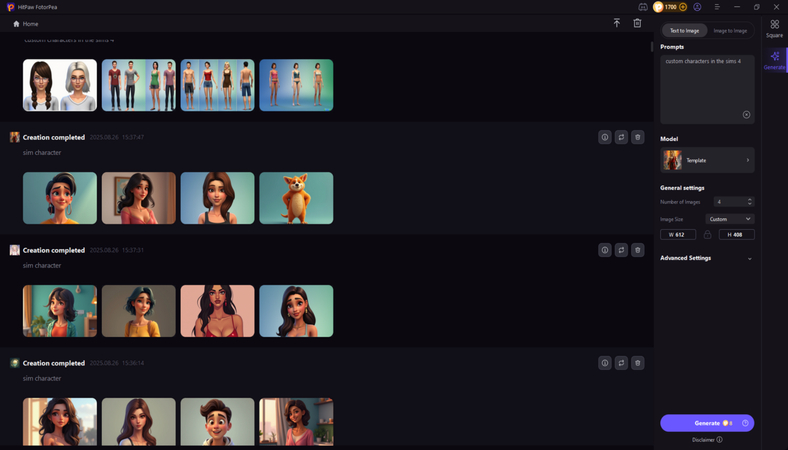Click info icon for the 15:37:47 creation

point(605,137)
